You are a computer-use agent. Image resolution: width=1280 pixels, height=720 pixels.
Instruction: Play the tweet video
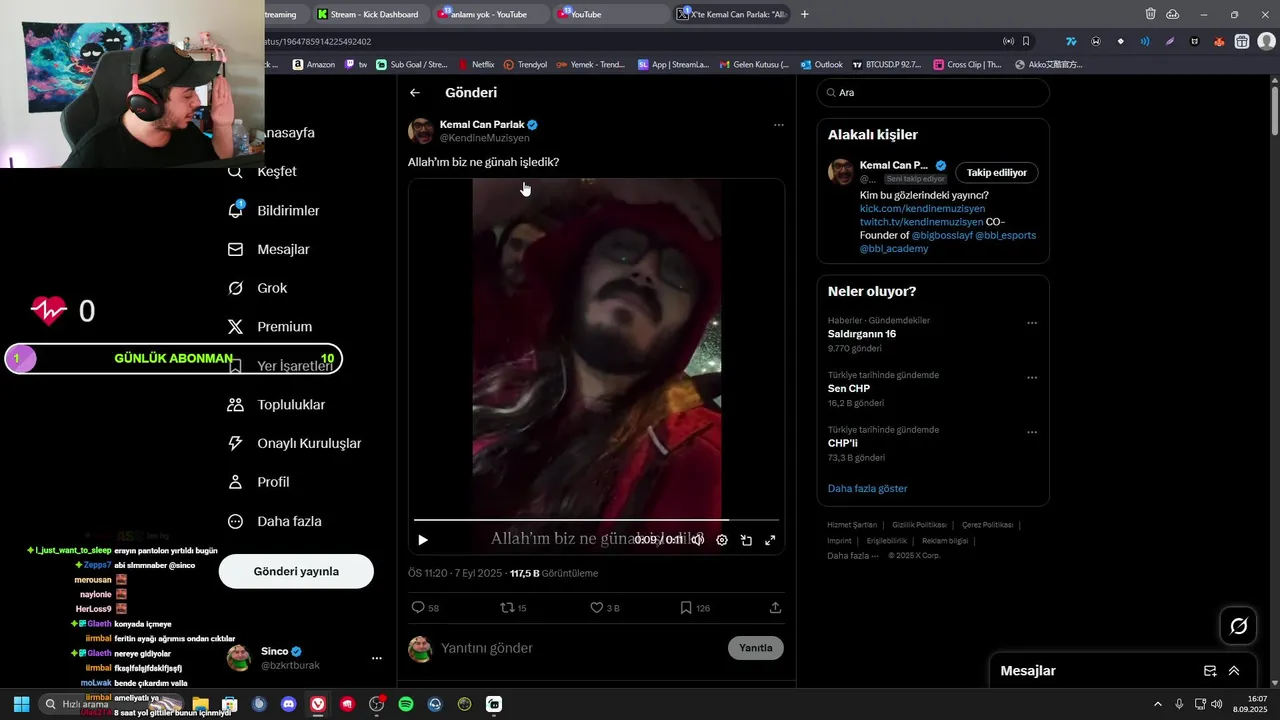[423, 540]
